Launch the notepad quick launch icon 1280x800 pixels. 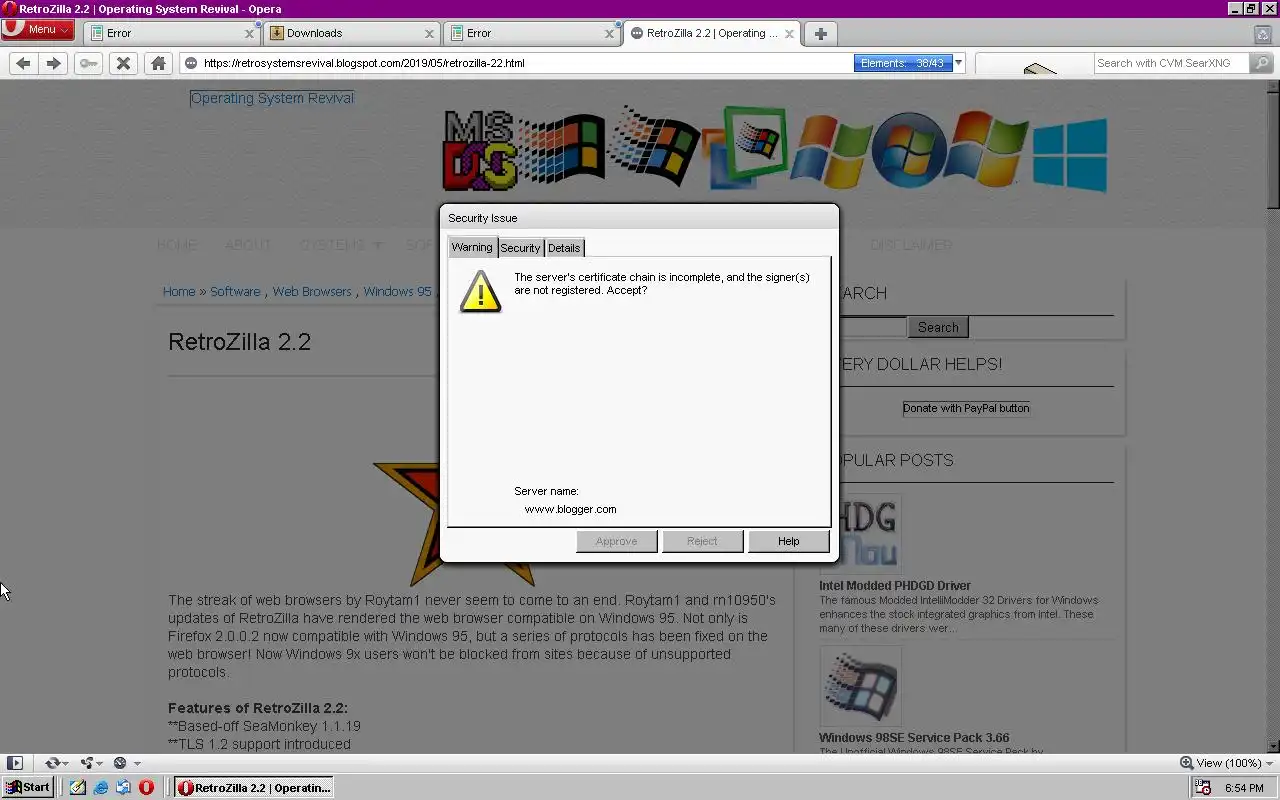78,788
